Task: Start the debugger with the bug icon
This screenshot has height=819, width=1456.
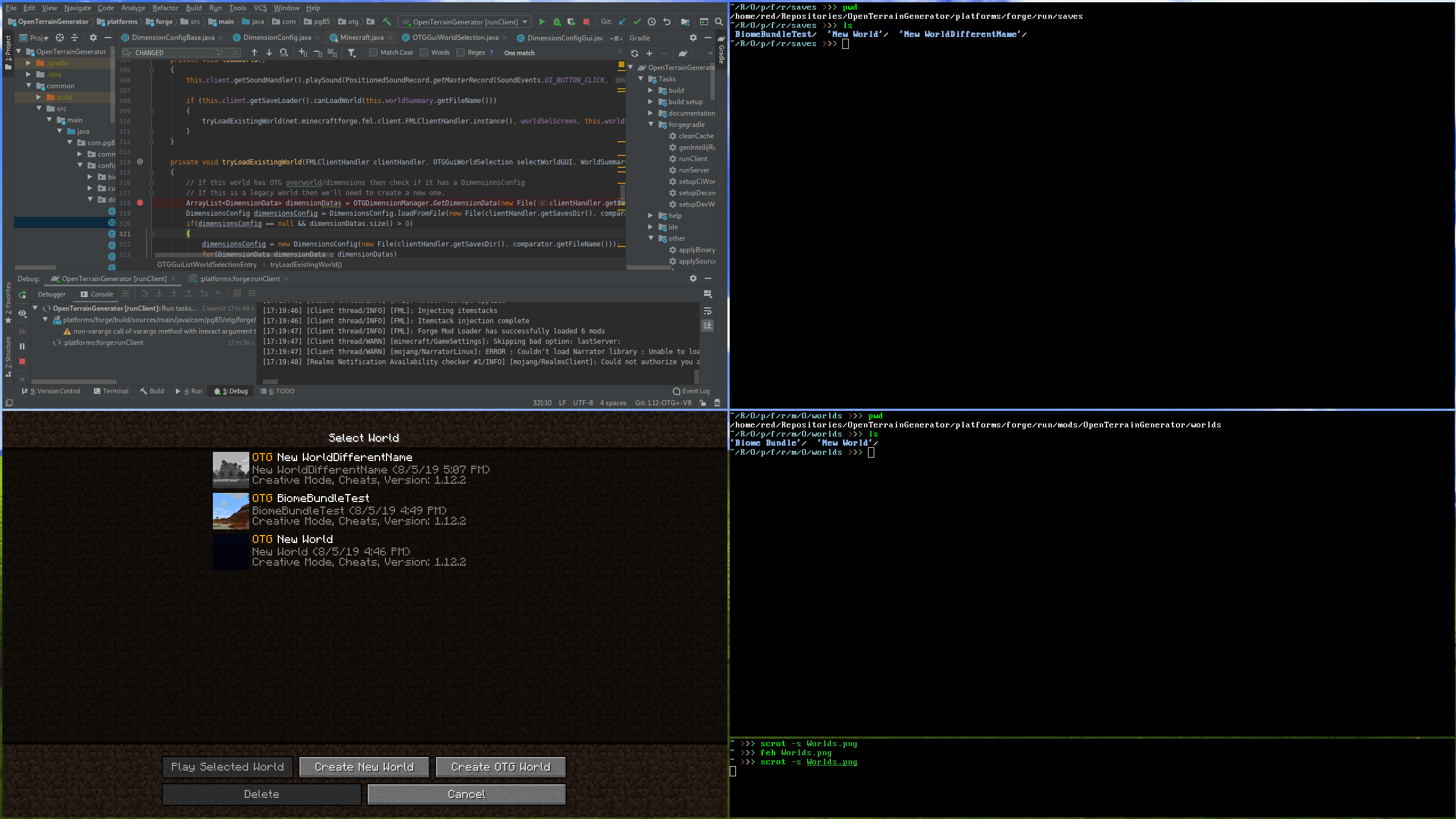Action: pyautogui.click(x=557, y=22)
